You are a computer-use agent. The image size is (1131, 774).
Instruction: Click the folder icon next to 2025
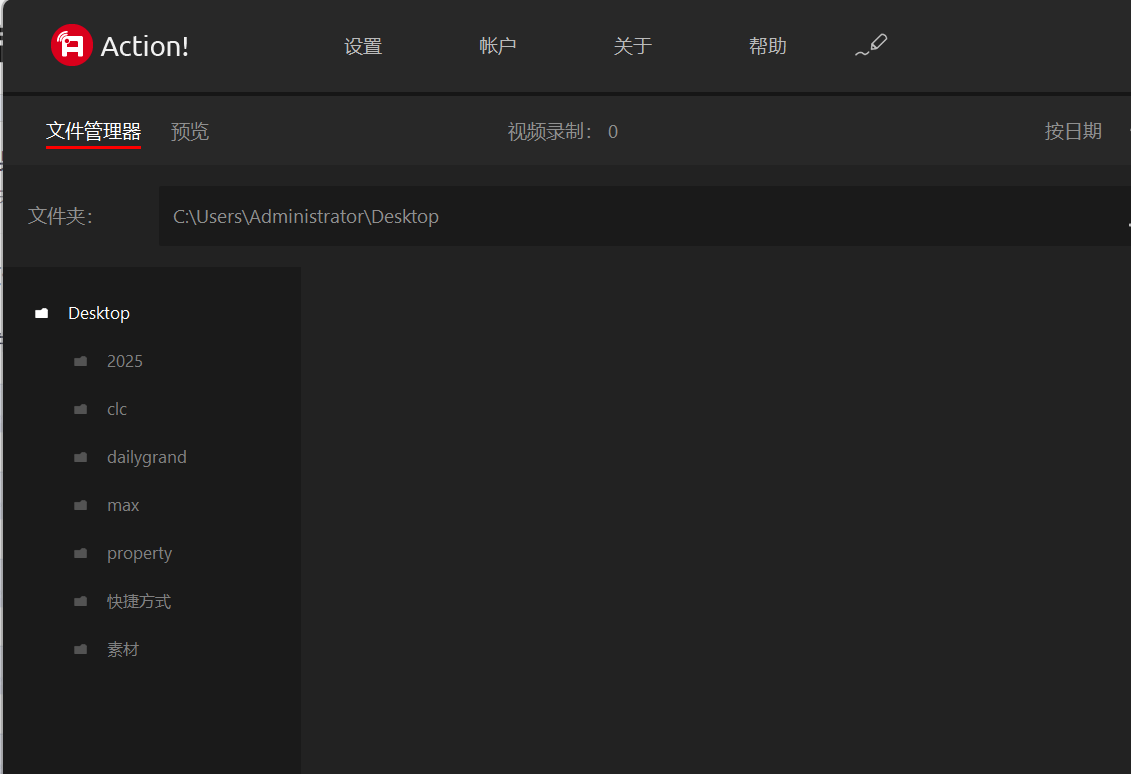tap(81, 361)
